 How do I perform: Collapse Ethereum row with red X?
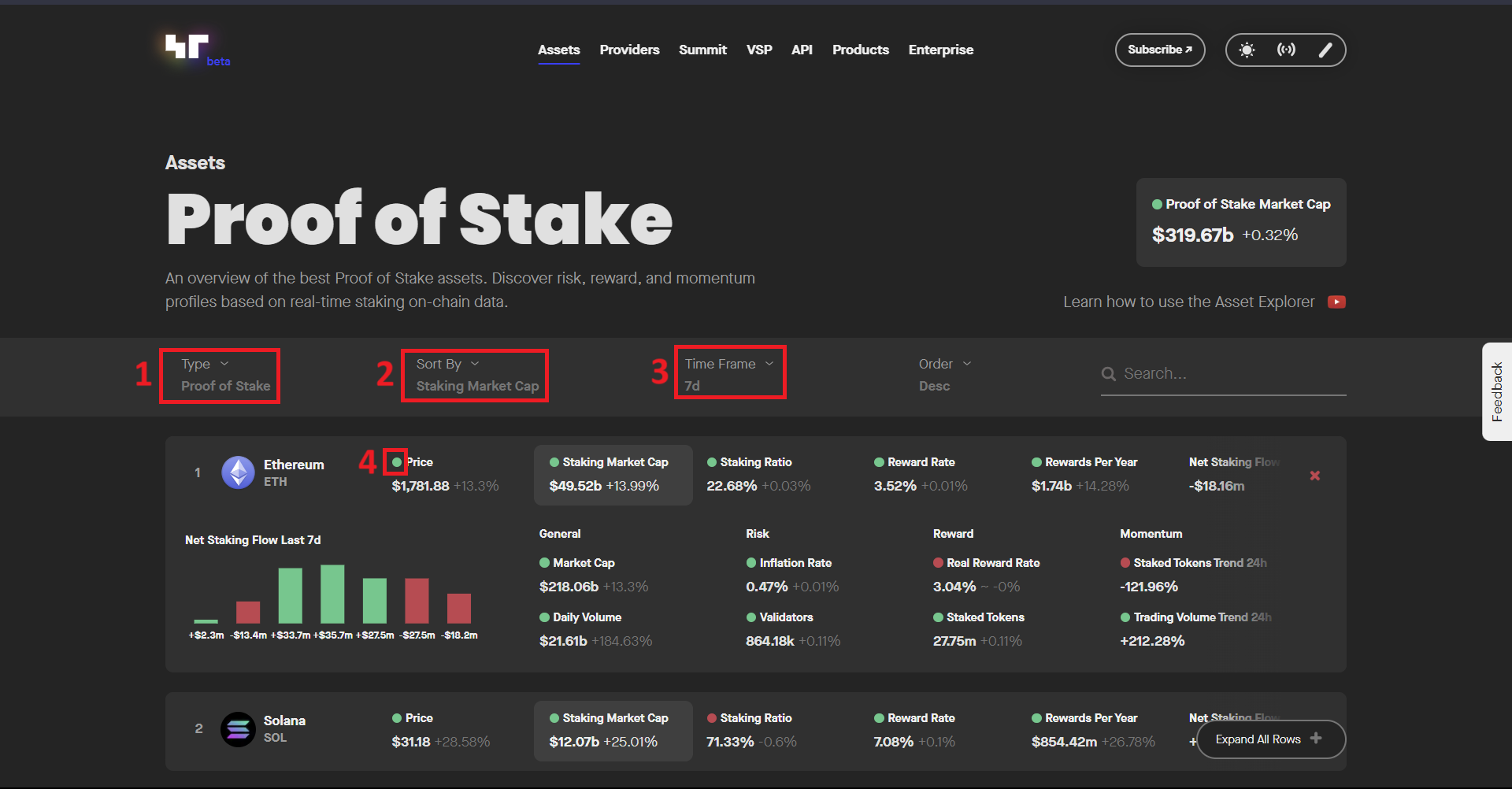1314,476
